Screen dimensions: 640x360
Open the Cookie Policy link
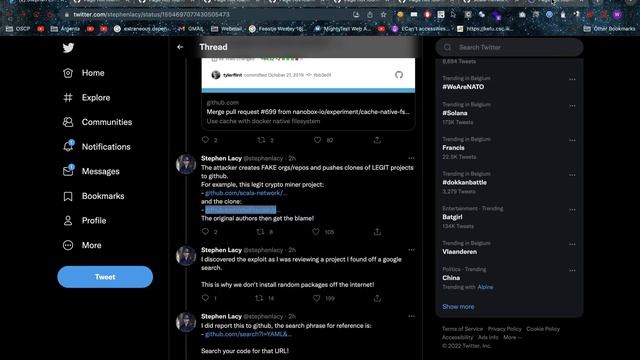pos(543,329)
